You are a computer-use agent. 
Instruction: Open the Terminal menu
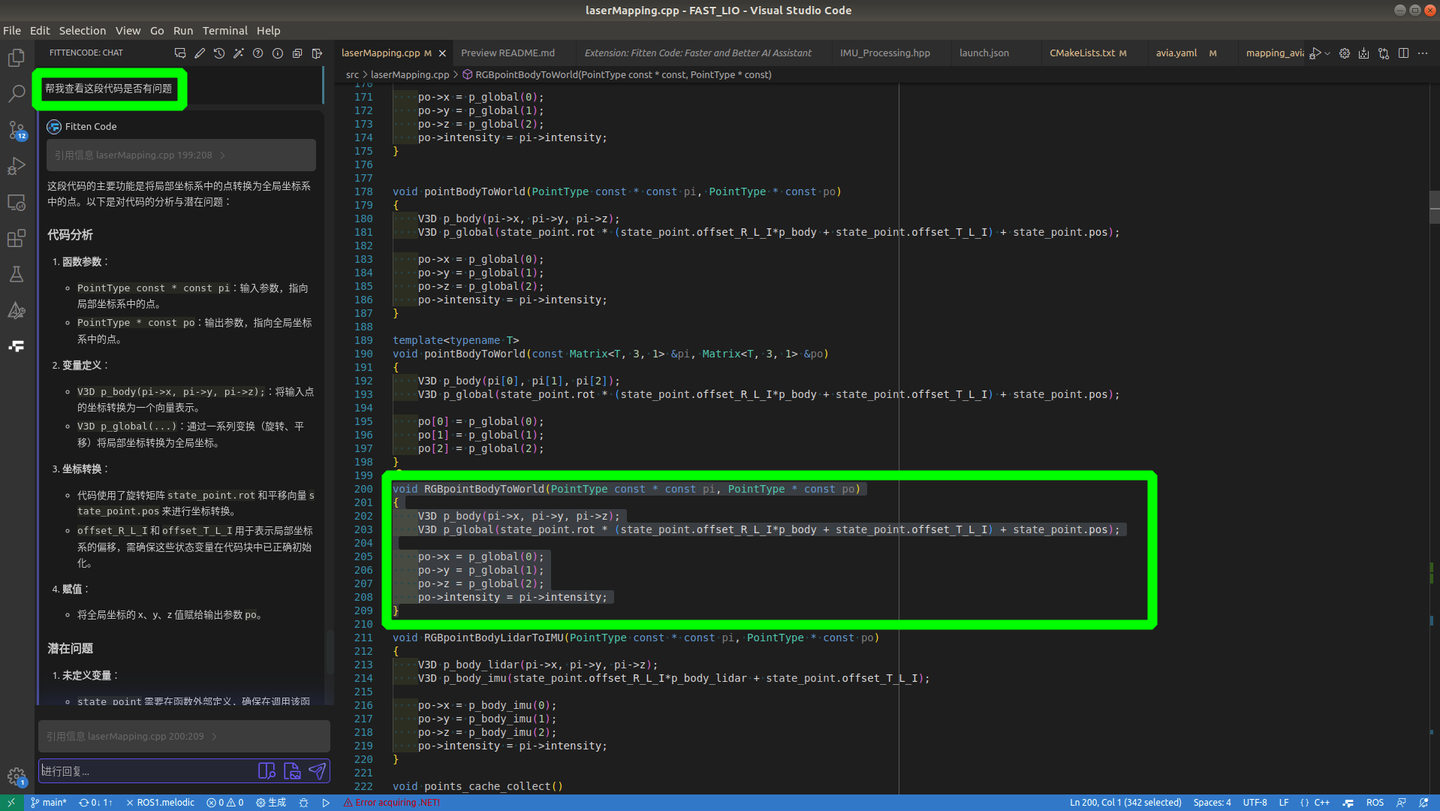(224, 30)
